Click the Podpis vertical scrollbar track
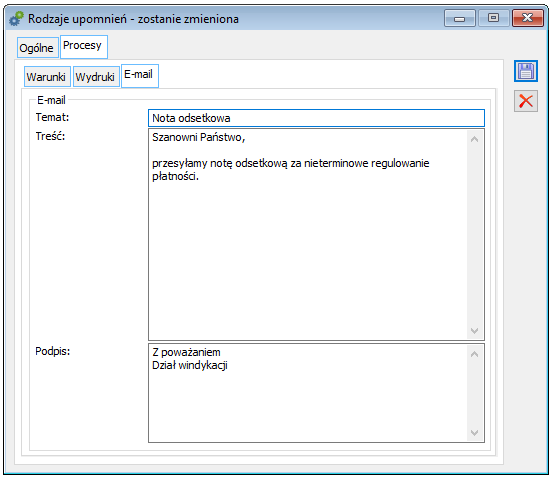This screenshot has width=552, height=478. [x=474, y=393]
